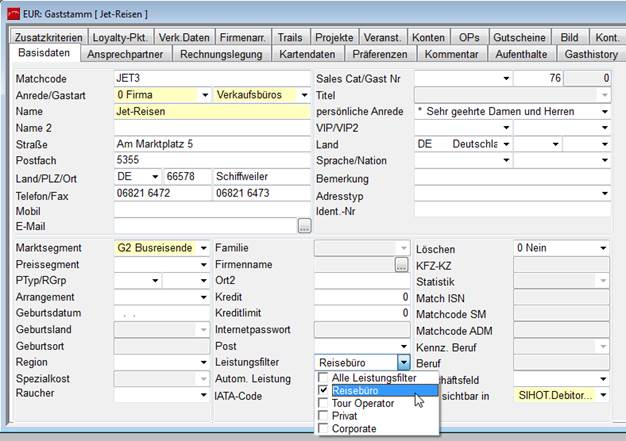Switch to the Verk.Daten tab
This screenshot has height=441, width=626.
coord(184,37)
